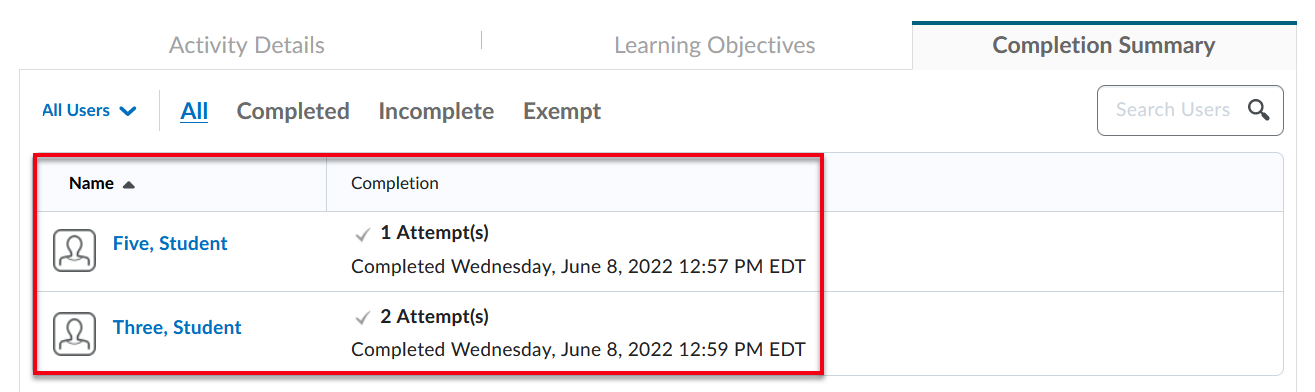Filter list to Incomplete users
Screen dimensions: 1315x392
436,111
